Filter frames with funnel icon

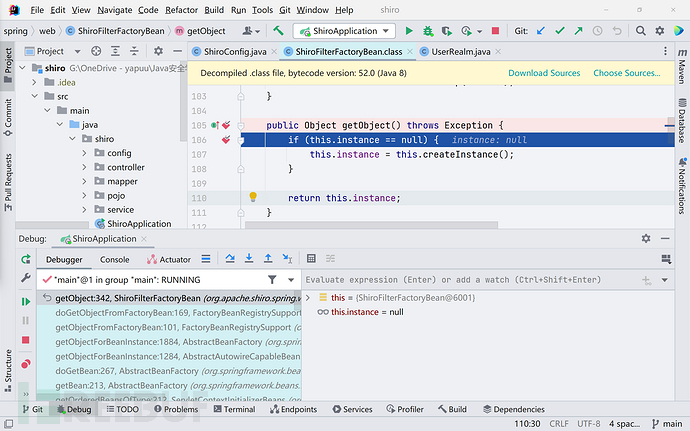coord(272,280)
